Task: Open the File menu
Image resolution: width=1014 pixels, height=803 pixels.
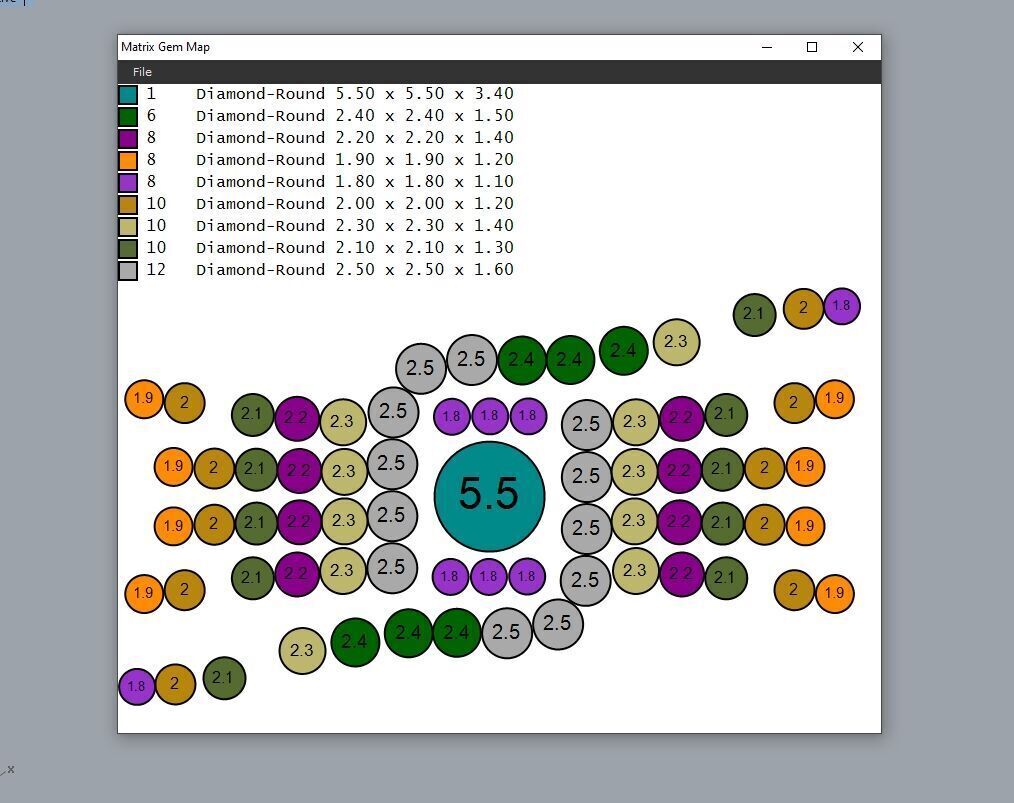Action: point(142,72)
